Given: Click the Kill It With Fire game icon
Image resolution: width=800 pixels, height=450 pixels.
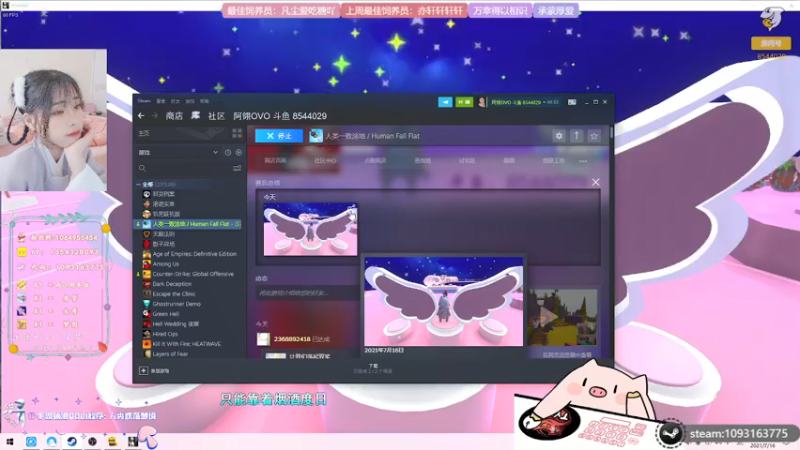Looking at the screenshot, I should (x=146, y=344).
